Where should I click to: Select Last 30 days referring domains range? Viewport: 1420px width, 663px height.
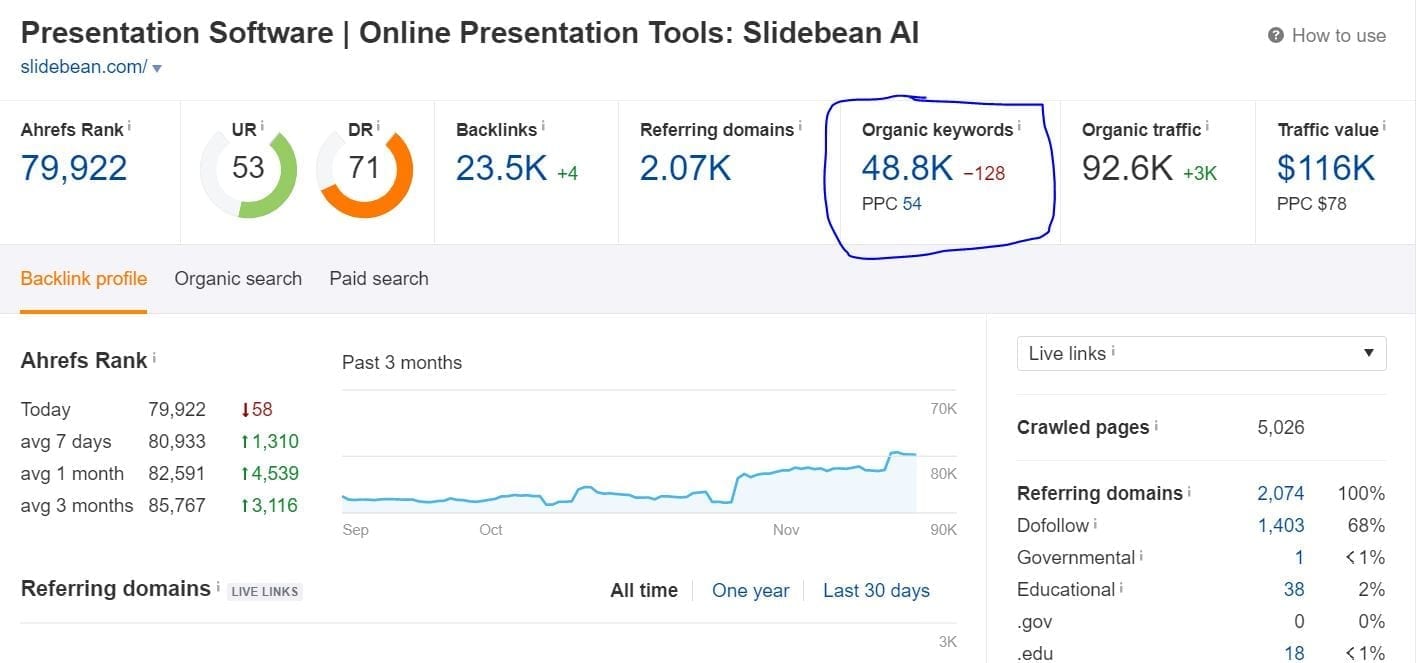(x=876, y=591)
